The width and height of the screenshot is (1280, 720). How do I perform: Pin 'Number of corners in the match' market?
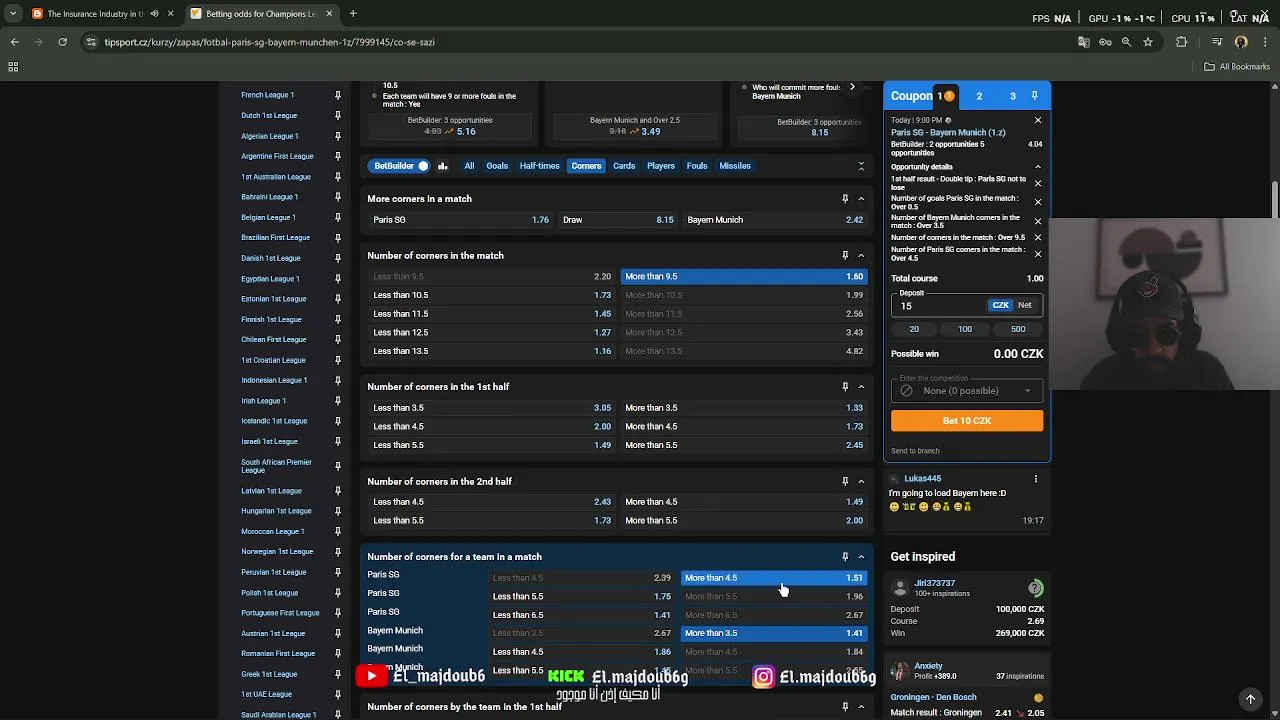coord(845,256)
